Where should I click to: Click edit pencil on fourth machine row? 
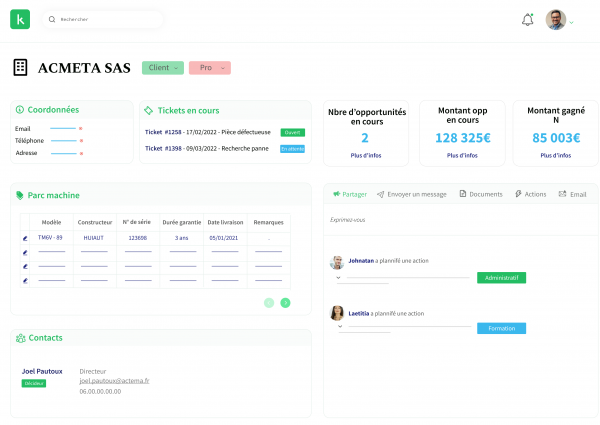coord(25,281)
